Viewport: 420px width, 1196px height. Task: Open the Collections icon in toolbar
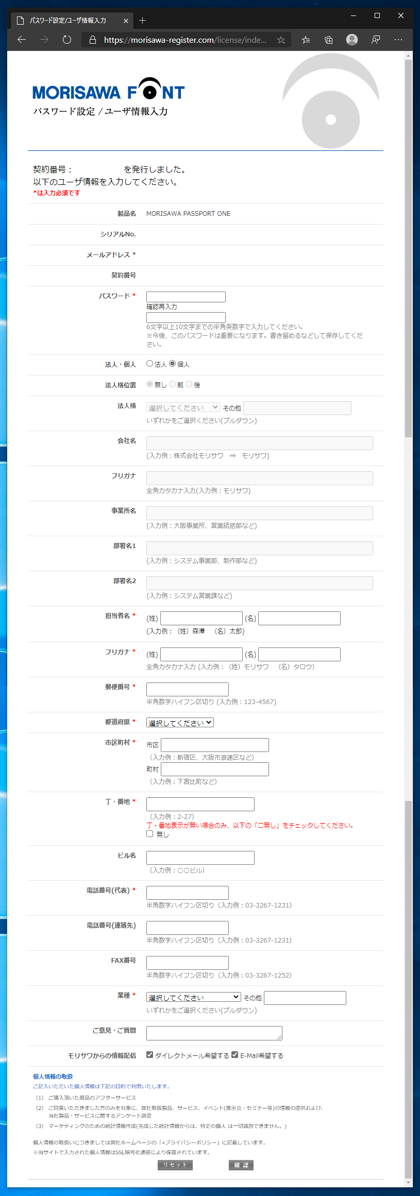(x=329, y=39)
